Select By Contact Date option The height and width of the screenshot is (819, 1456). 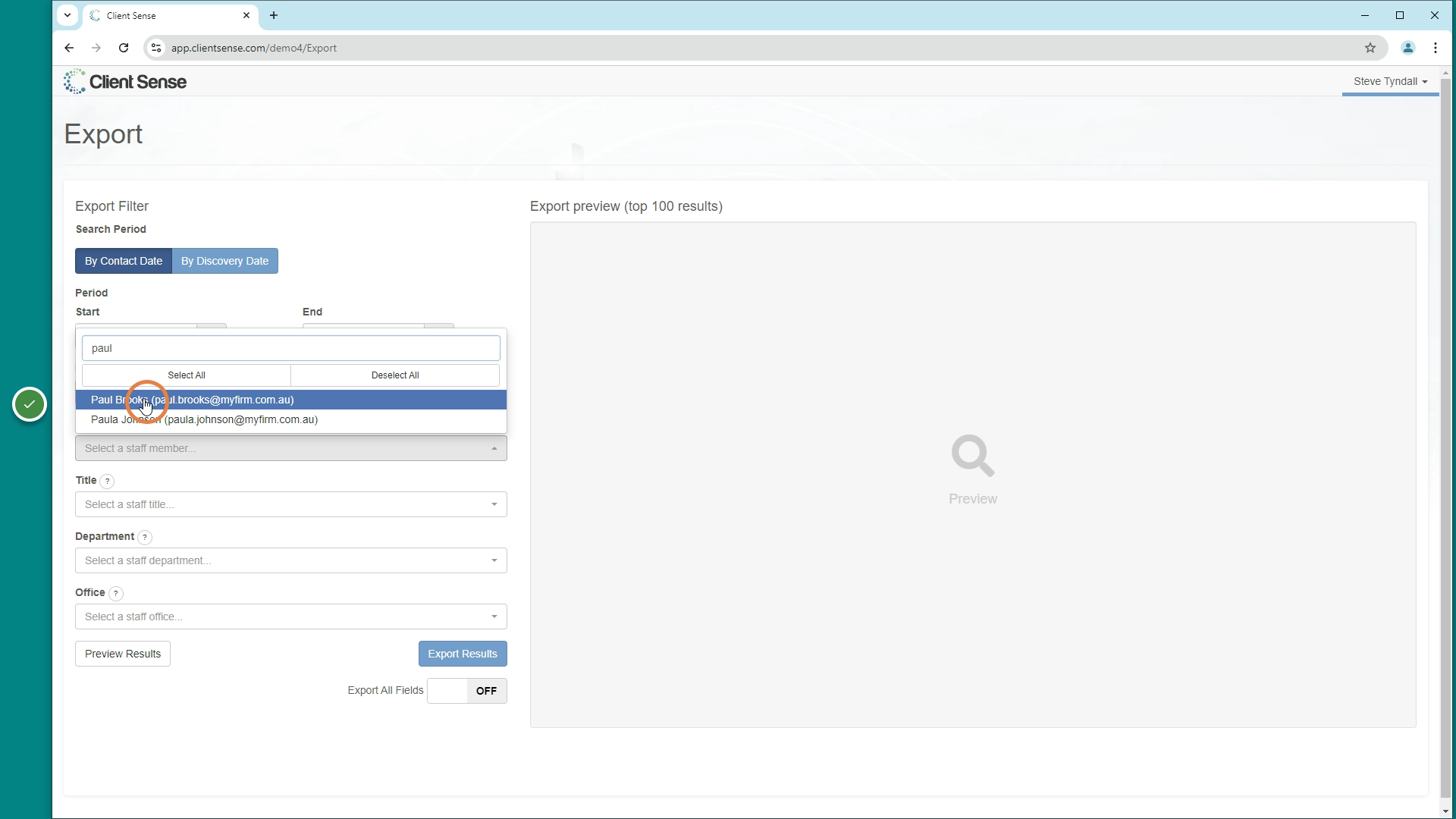[x=124, y=261]
